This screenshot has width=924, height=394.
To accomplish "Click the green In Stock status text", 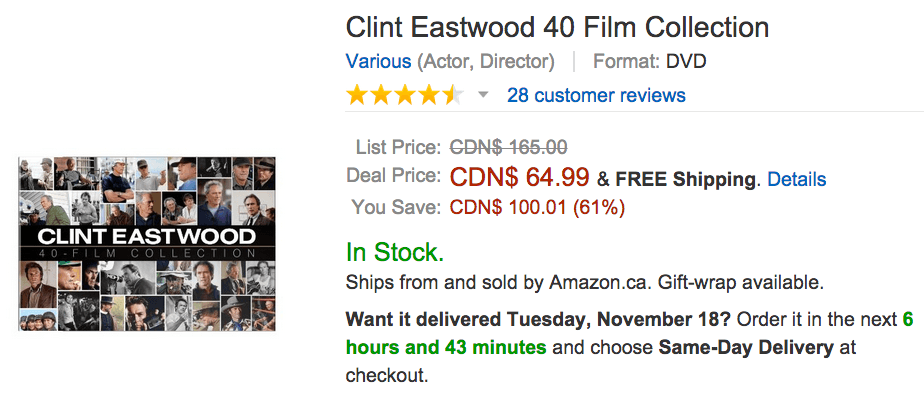I will tap(395, 253).
